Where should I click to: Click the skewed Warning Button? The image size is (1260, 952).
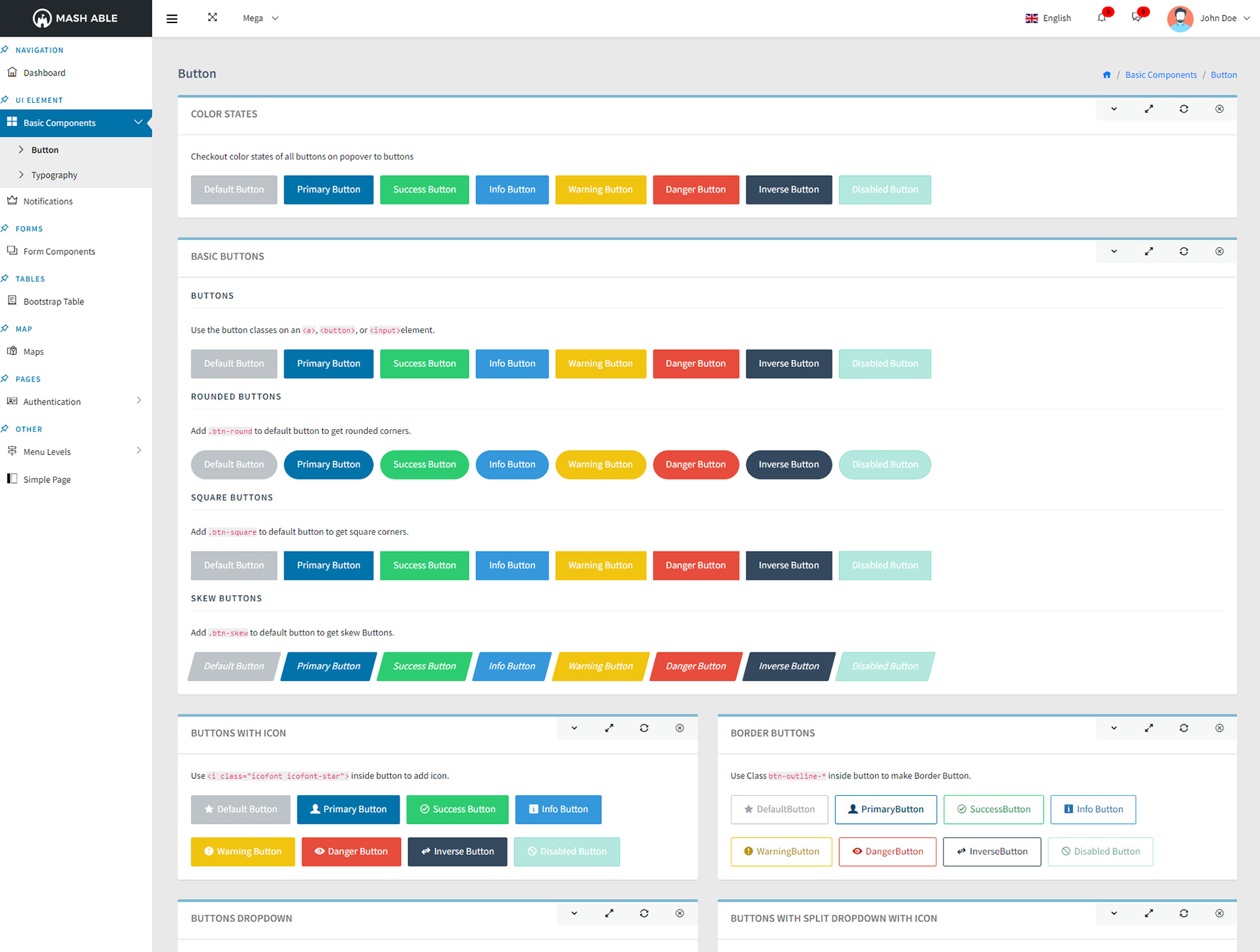(x=600, y=666)
